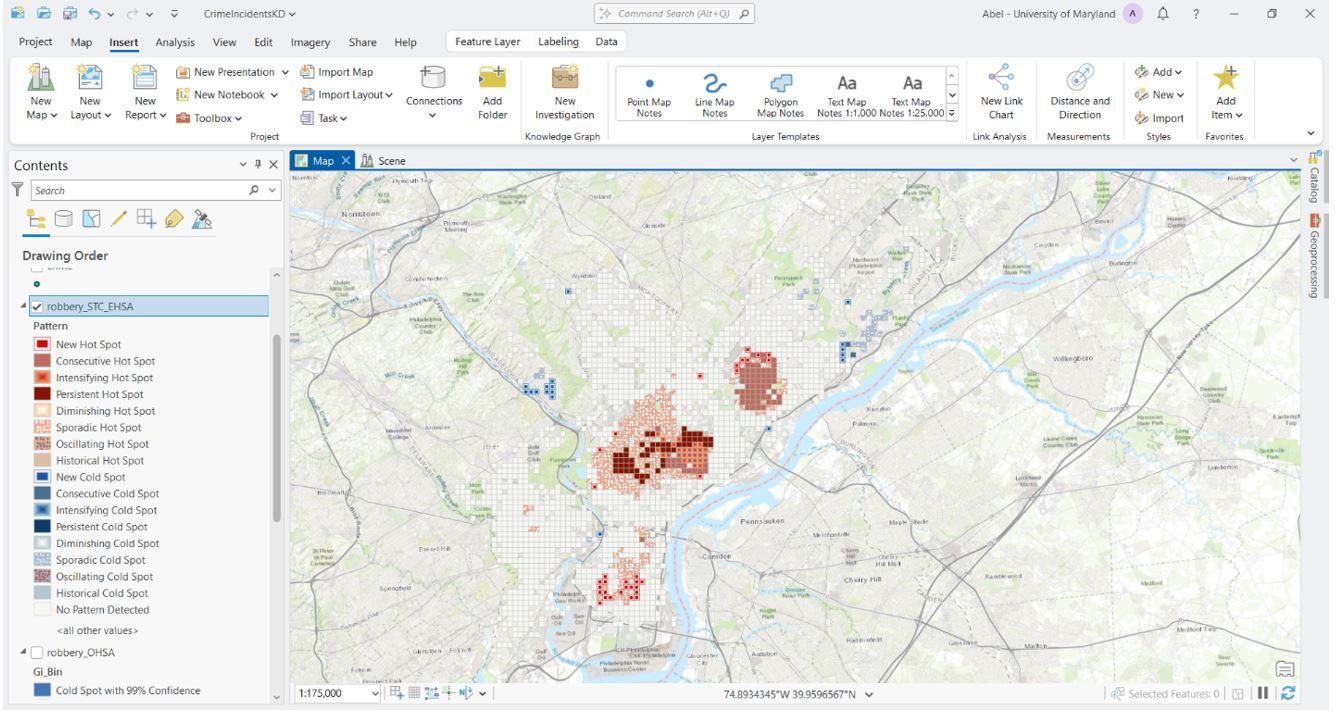The width and height of the screenshot is (1335, 719).
Task: Open Distance and Direction tool
Action: click(x=1080, y=92)
